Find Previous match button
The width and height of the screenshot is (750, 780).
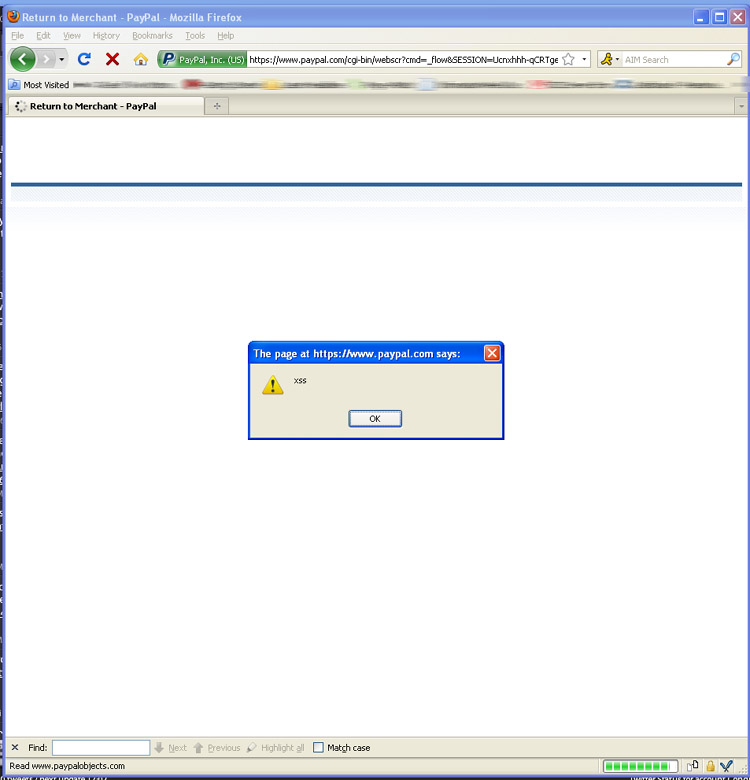coord(216,747)
